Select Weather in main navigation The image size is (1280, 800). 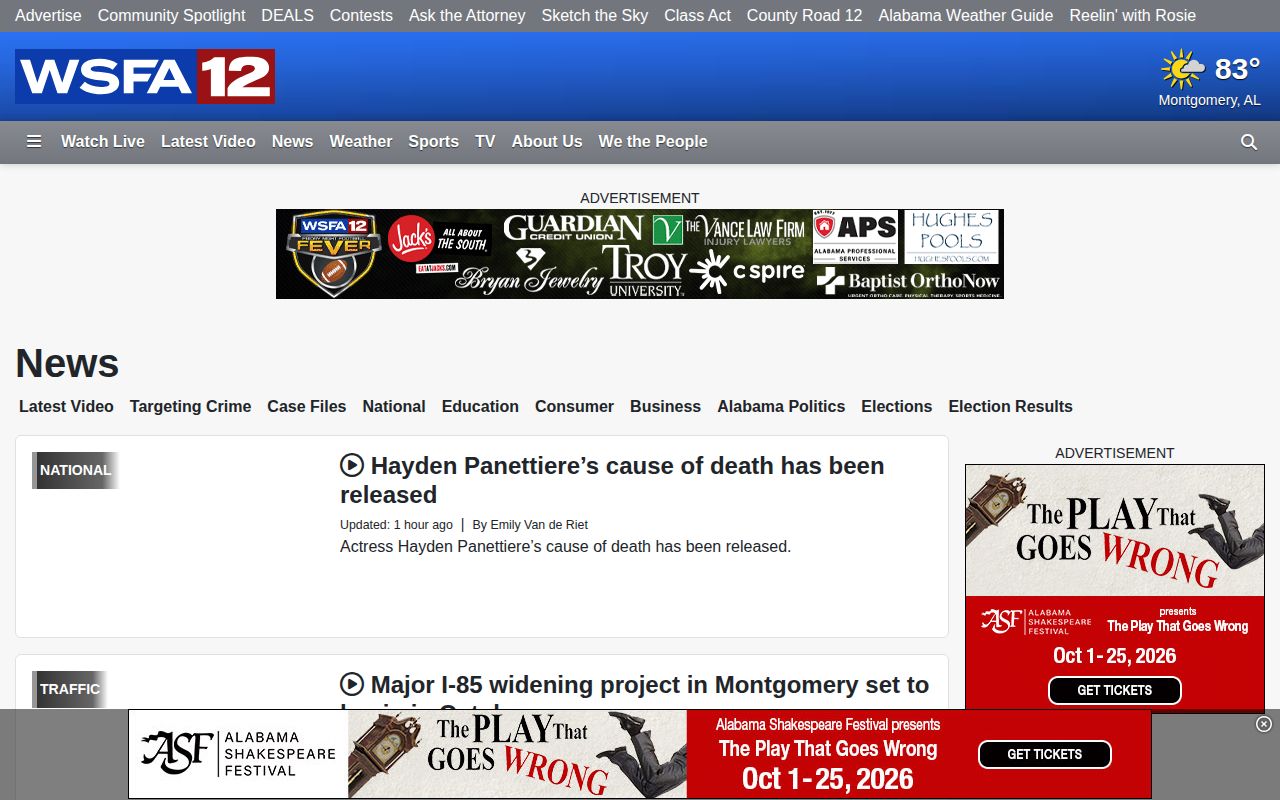pos(360,142)
